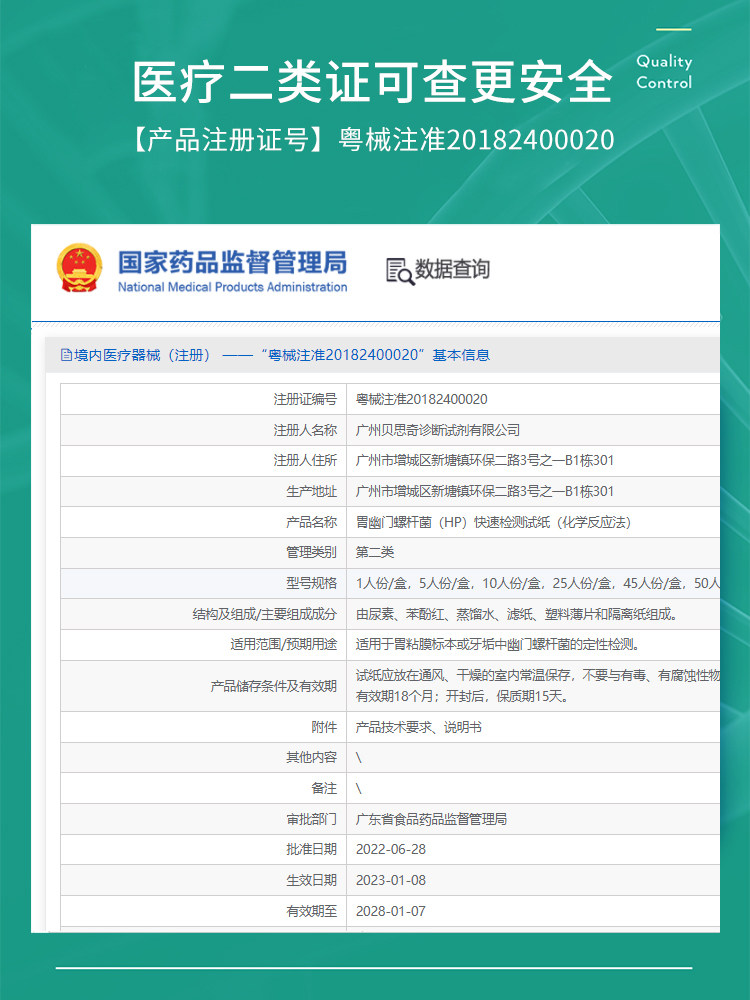750x1000 pixels.
Task: Open the 国家药品监督管理局 title link
Action: point(232,262)
